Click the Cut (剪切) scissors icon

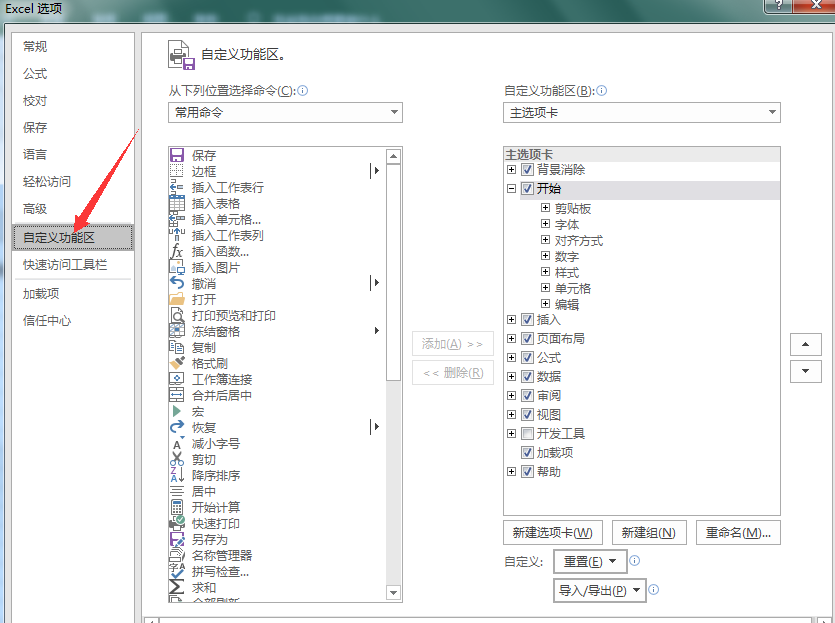[x=177, y=459]
